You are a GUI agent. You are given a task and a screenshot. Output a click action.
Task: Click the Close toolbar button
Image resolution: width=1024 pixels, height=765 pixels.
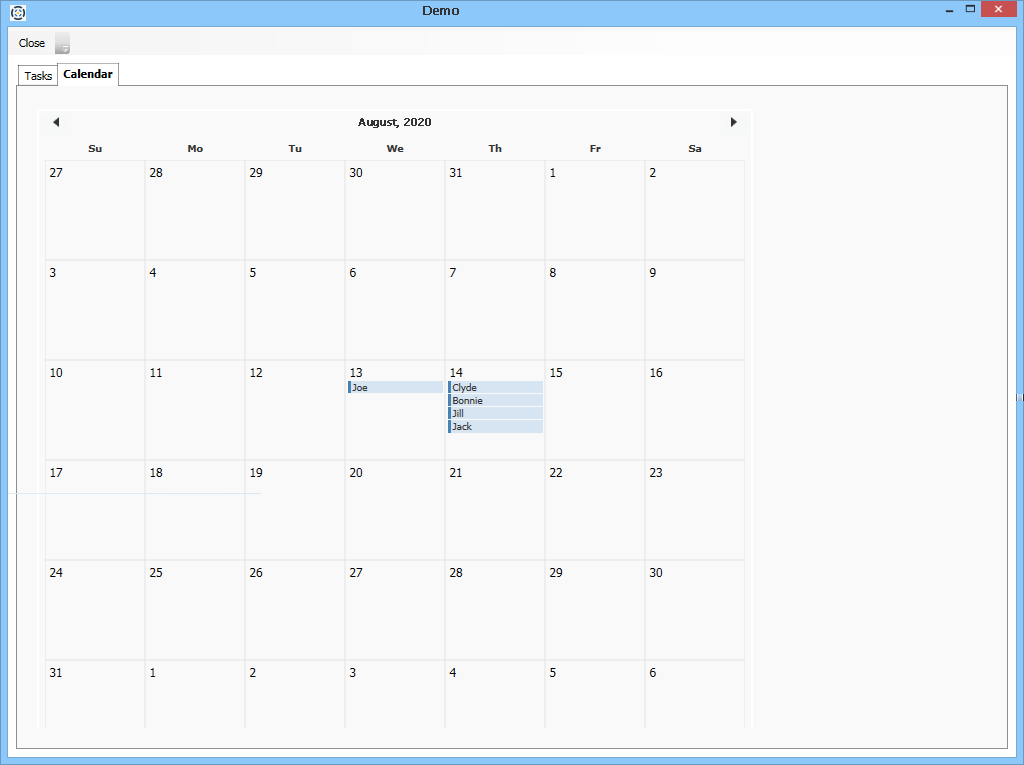[32, 44]
